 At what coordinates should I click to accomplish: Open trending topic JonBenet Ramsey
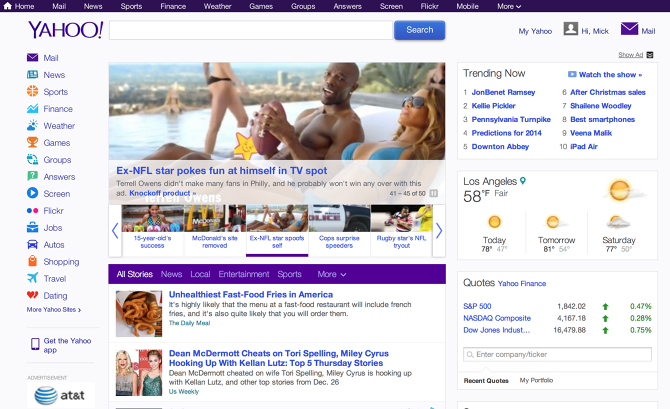coord(503,92)
